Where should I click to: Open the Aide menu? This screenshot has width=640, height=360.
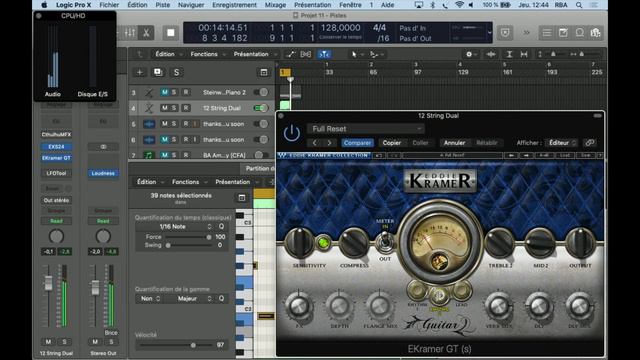tap(387, 5)
